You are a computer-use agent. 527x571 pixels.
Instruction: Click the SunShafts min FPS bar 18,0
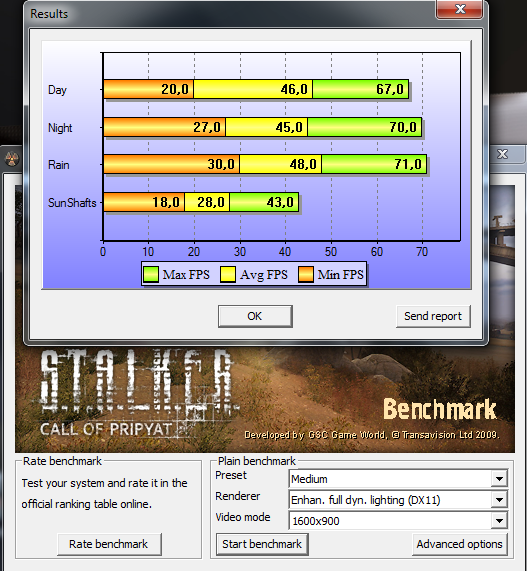point(144,202)
